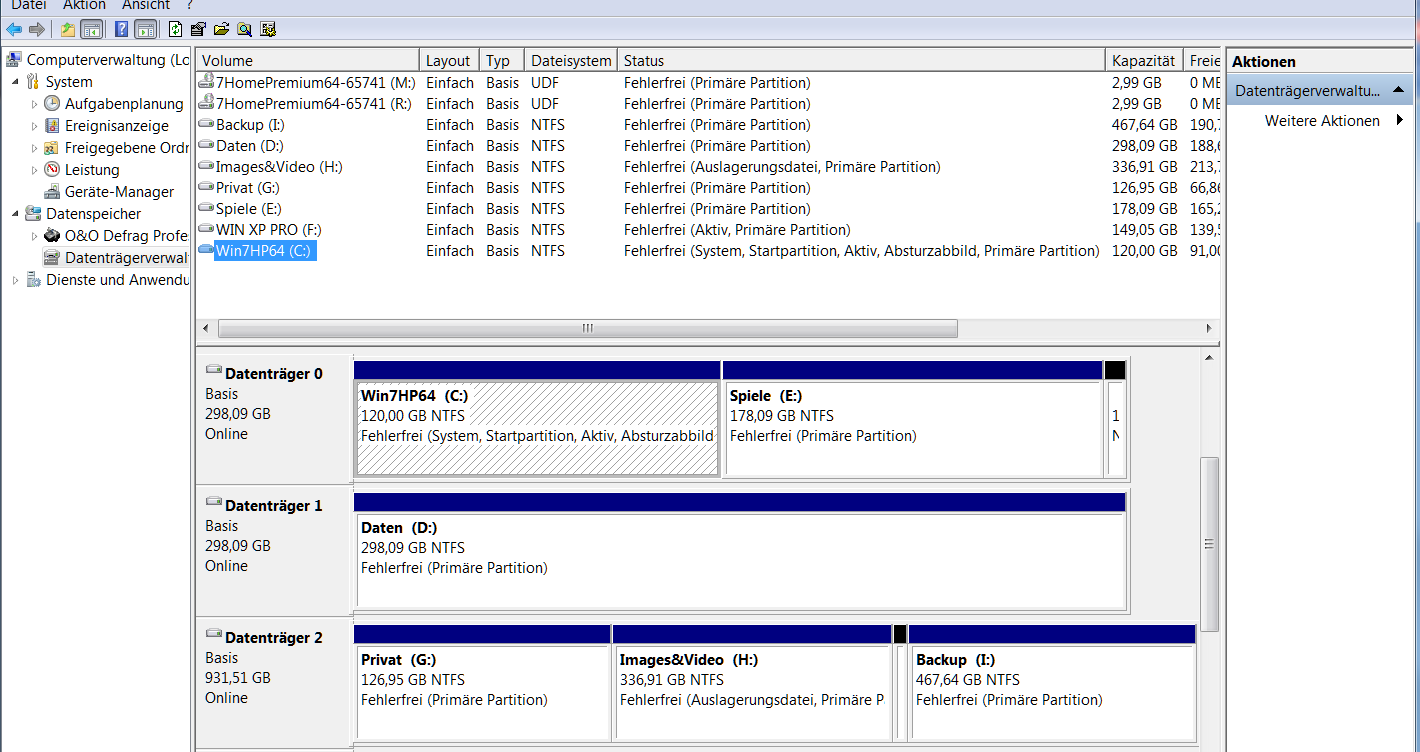Collapse the Datenspeicher tree node
The width and height of the screenshot is (1420, 752).
(15, 215)
